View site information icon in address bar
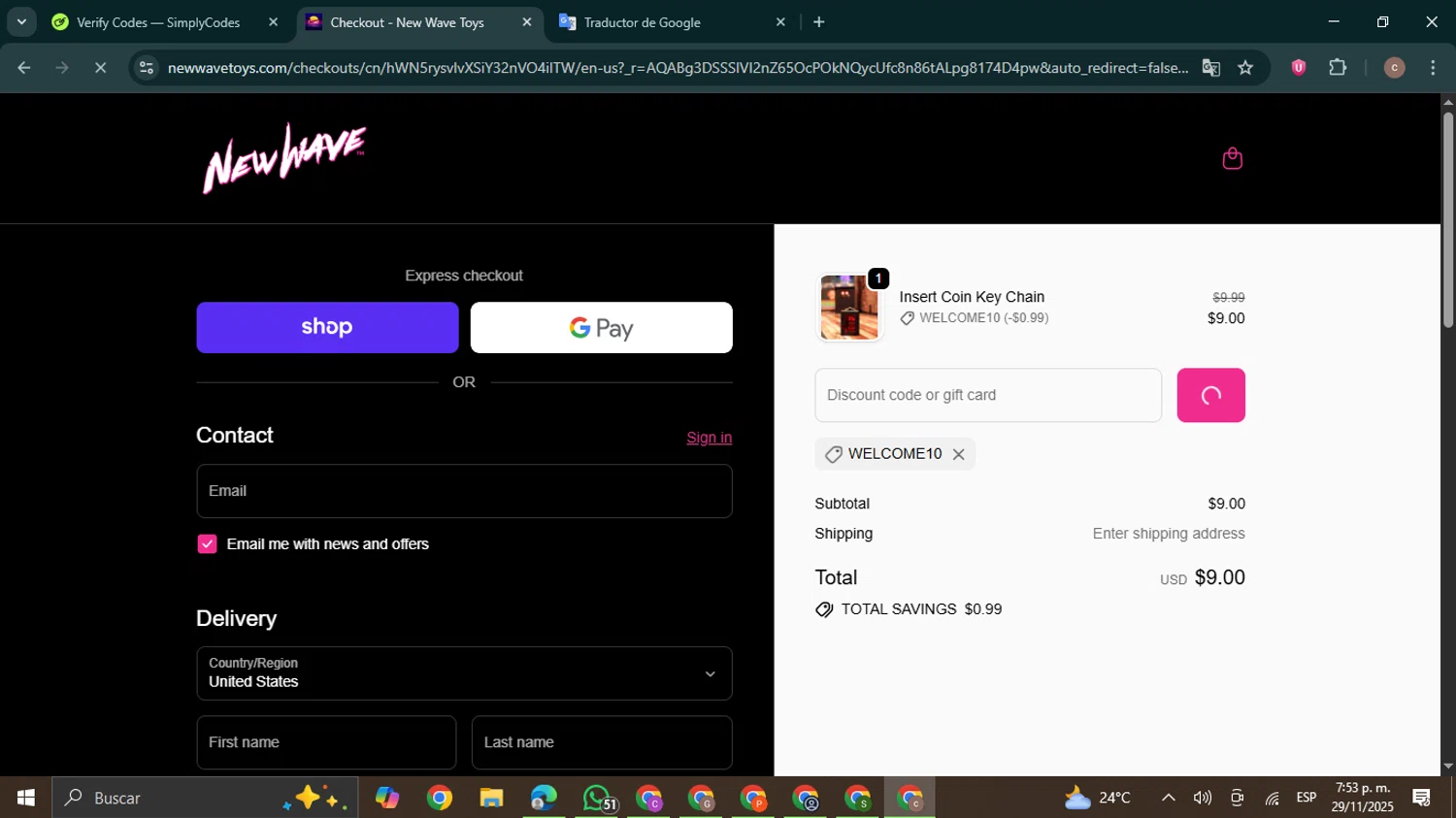1456x818 pixels. [x=147, y=68]
